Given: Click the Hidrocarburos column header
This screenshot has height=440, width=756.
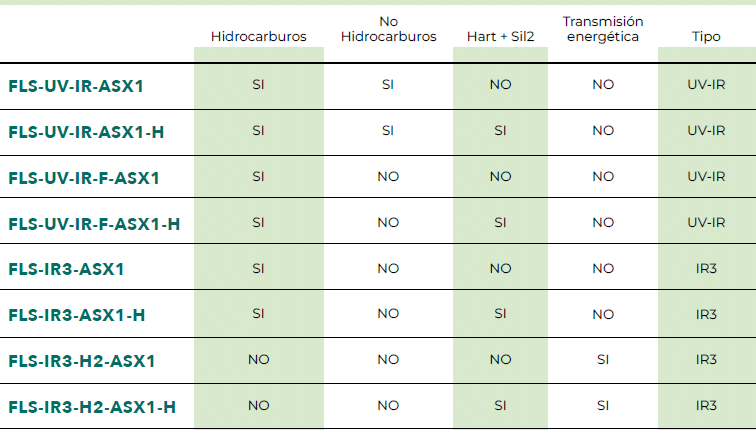Looking at the screenshot, I should [258, 36].
